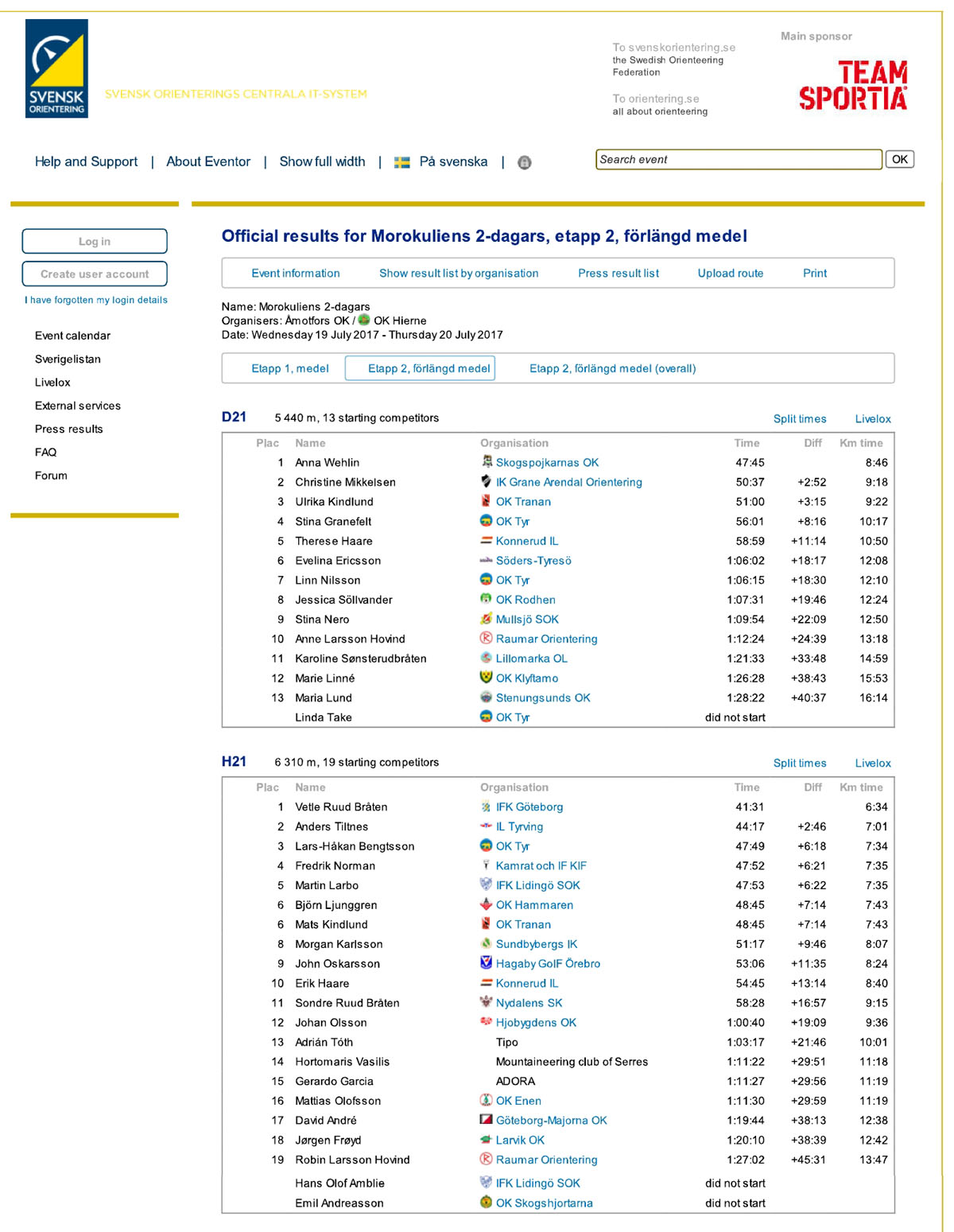The height and width of the screenshot is (1232, 954).
Task: Open the Team Sportia sponsor logo
Action: (853, 85)
